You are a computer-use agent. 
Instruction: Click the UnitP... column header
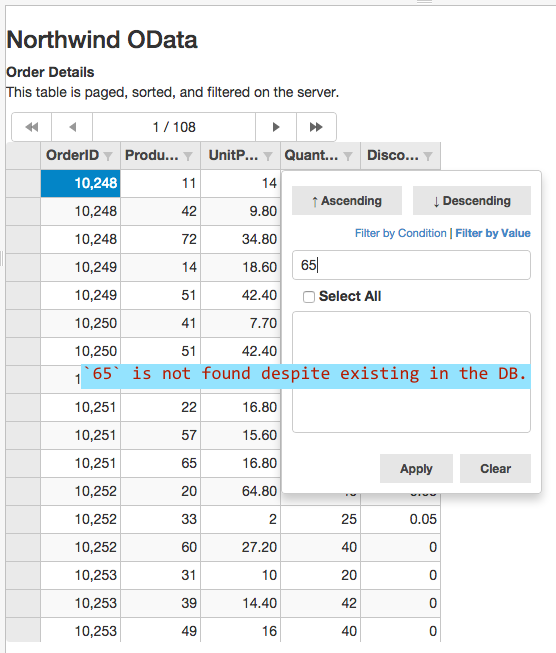point(240,155)
